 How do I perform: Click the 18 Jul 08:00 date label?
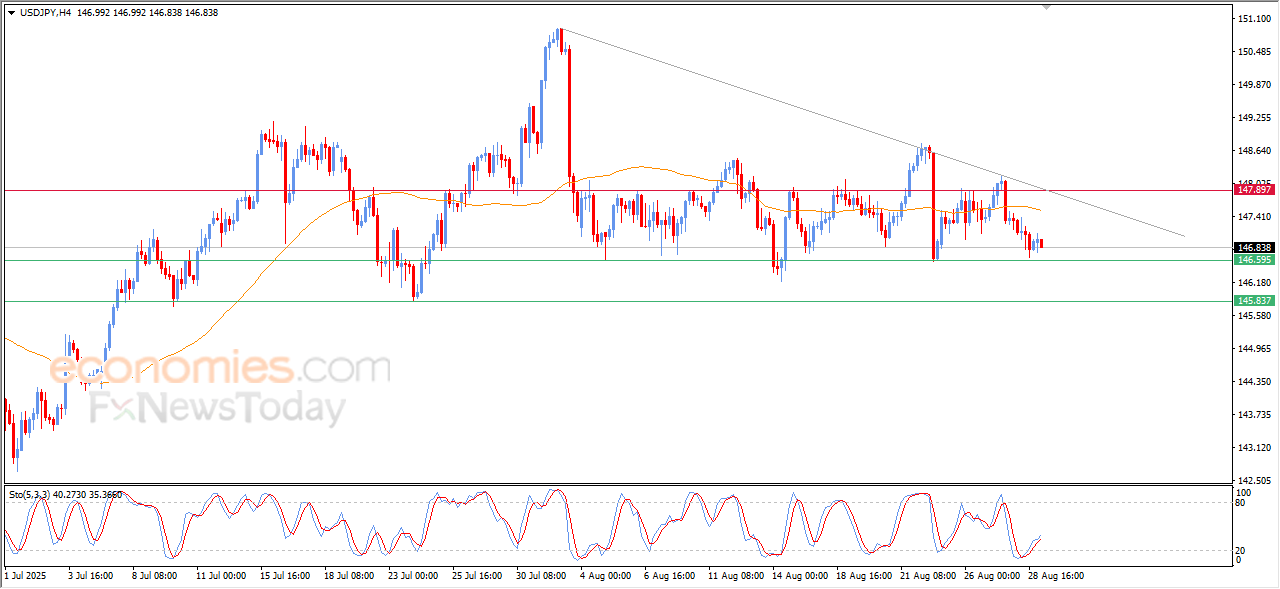[349, 576]
